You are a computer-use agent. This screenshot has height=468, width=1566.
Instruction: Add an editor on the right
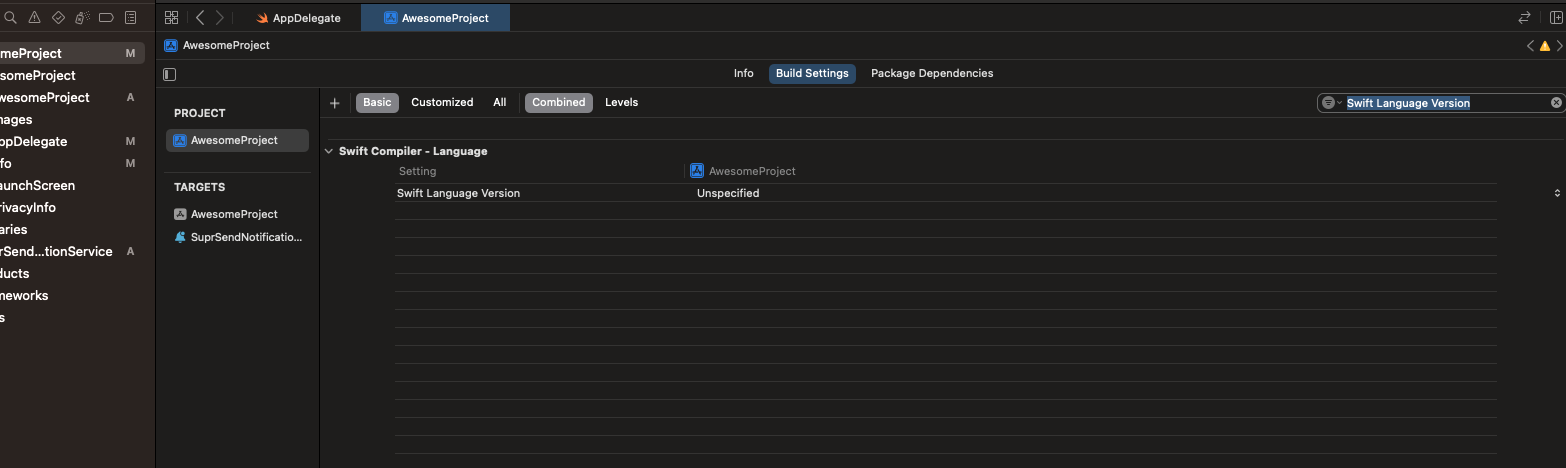click(x=1556, y=18)
